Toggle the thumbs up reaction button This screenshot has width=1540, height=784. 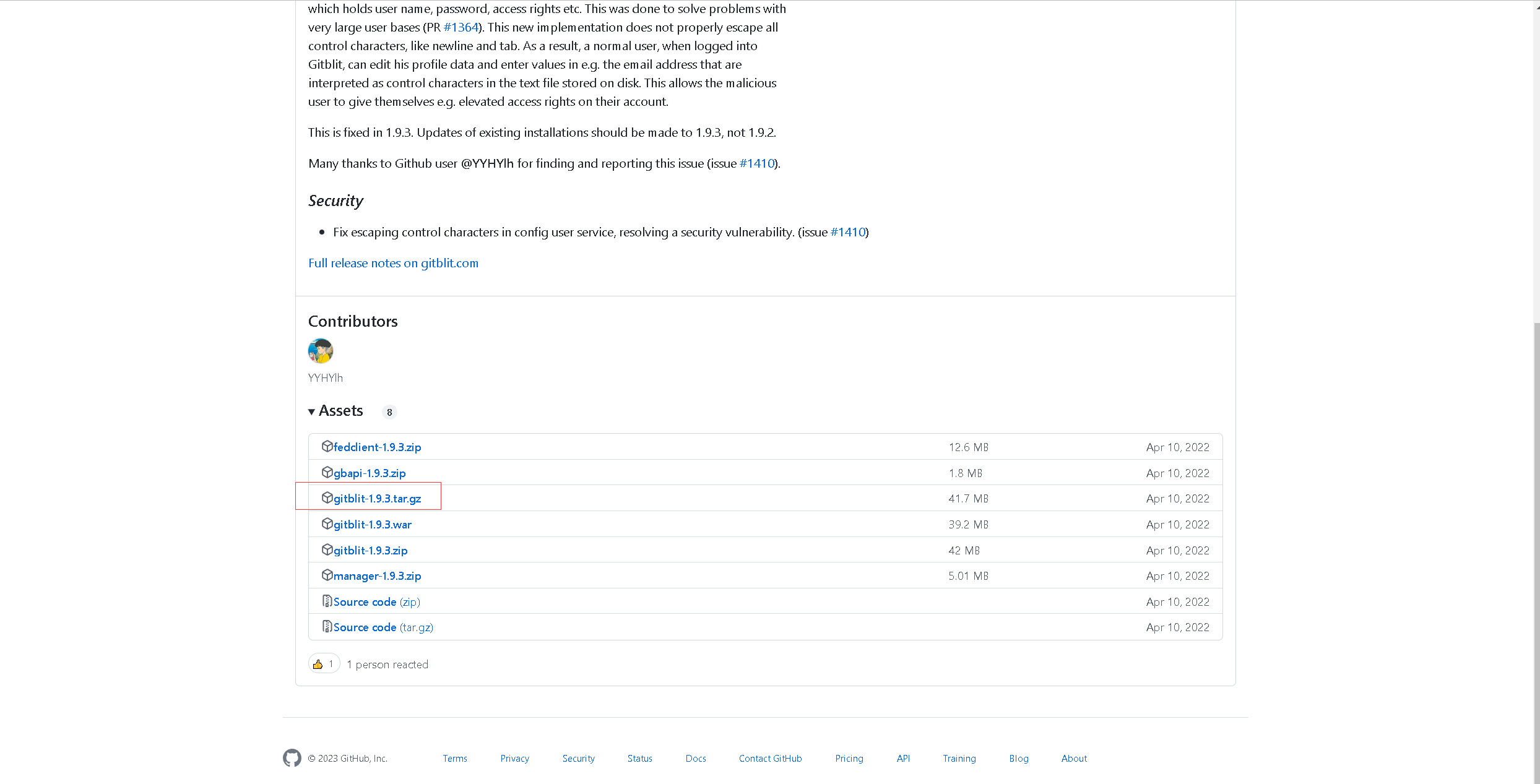pyautogui.click(x=324, y=664)
